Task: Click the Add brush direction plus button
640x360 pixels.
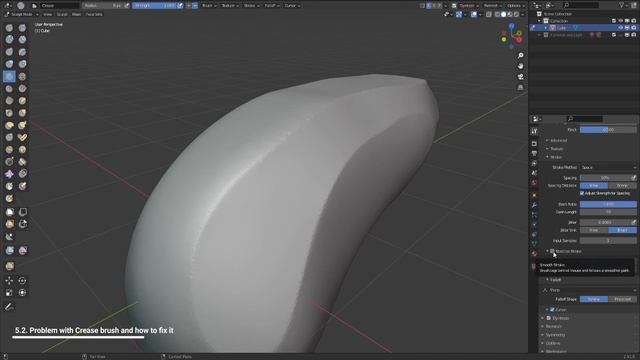Action: [188, 6]
